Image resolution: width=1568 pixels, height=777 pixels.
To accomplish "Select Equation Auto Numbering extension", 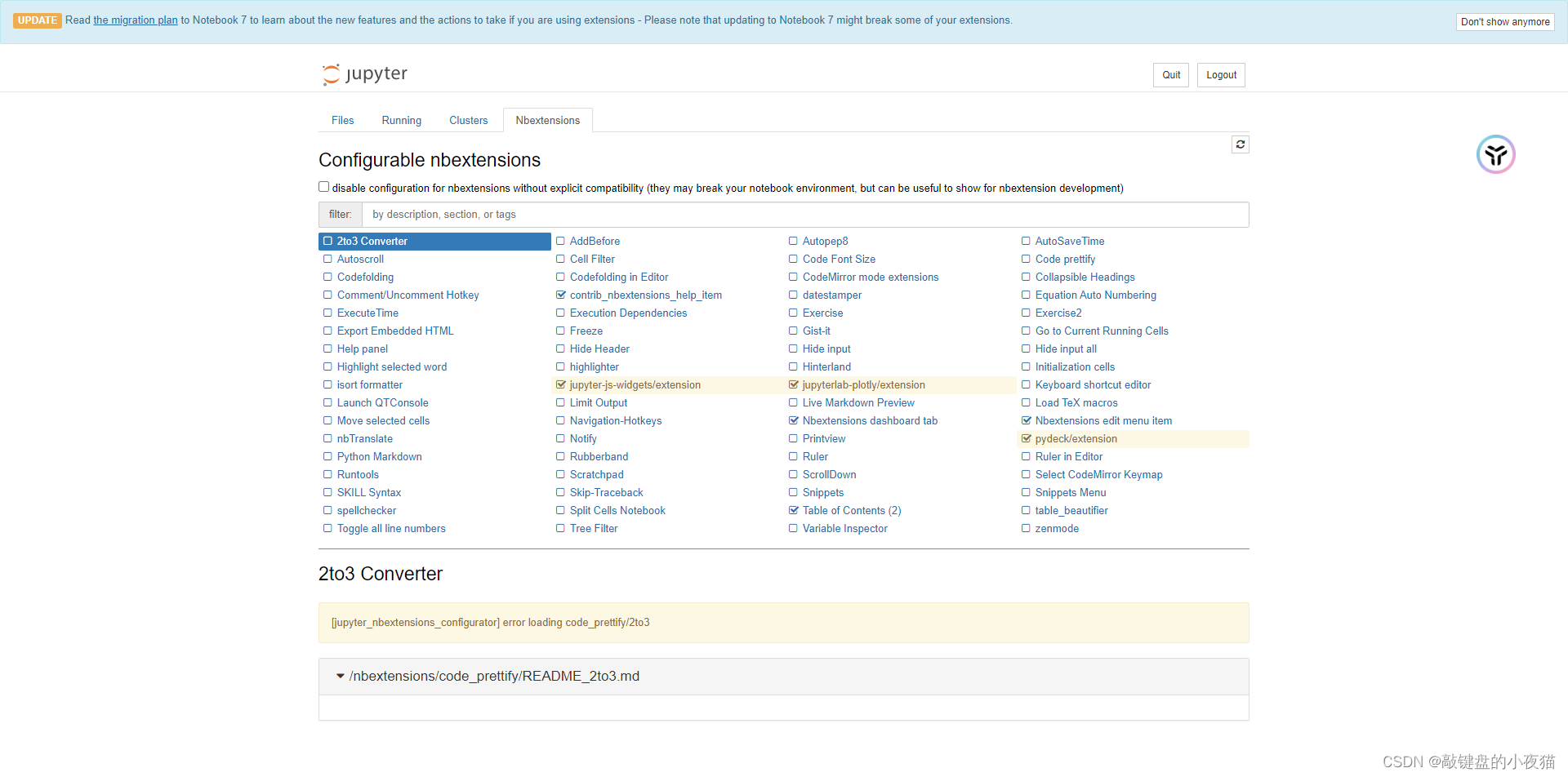I will coord(1096,295).
